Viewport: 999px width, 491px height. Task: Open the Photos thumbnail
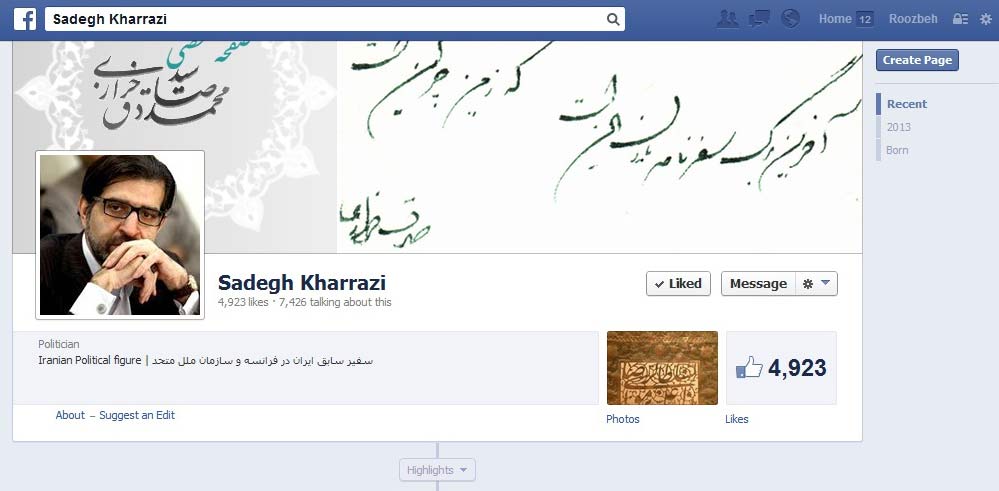(x=662, y=367)
